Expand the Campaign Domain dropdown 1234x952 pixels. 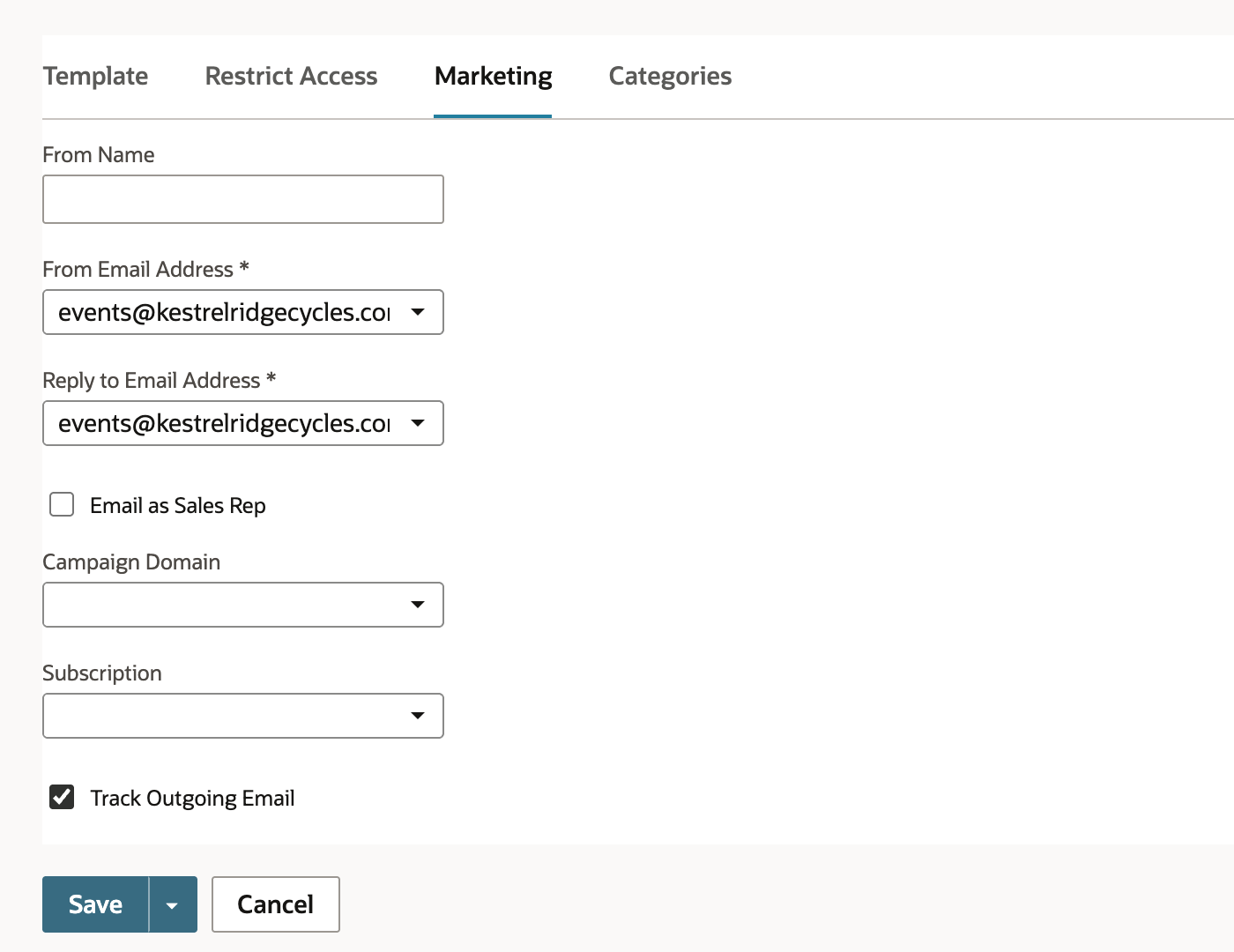(x=243, y=605)
